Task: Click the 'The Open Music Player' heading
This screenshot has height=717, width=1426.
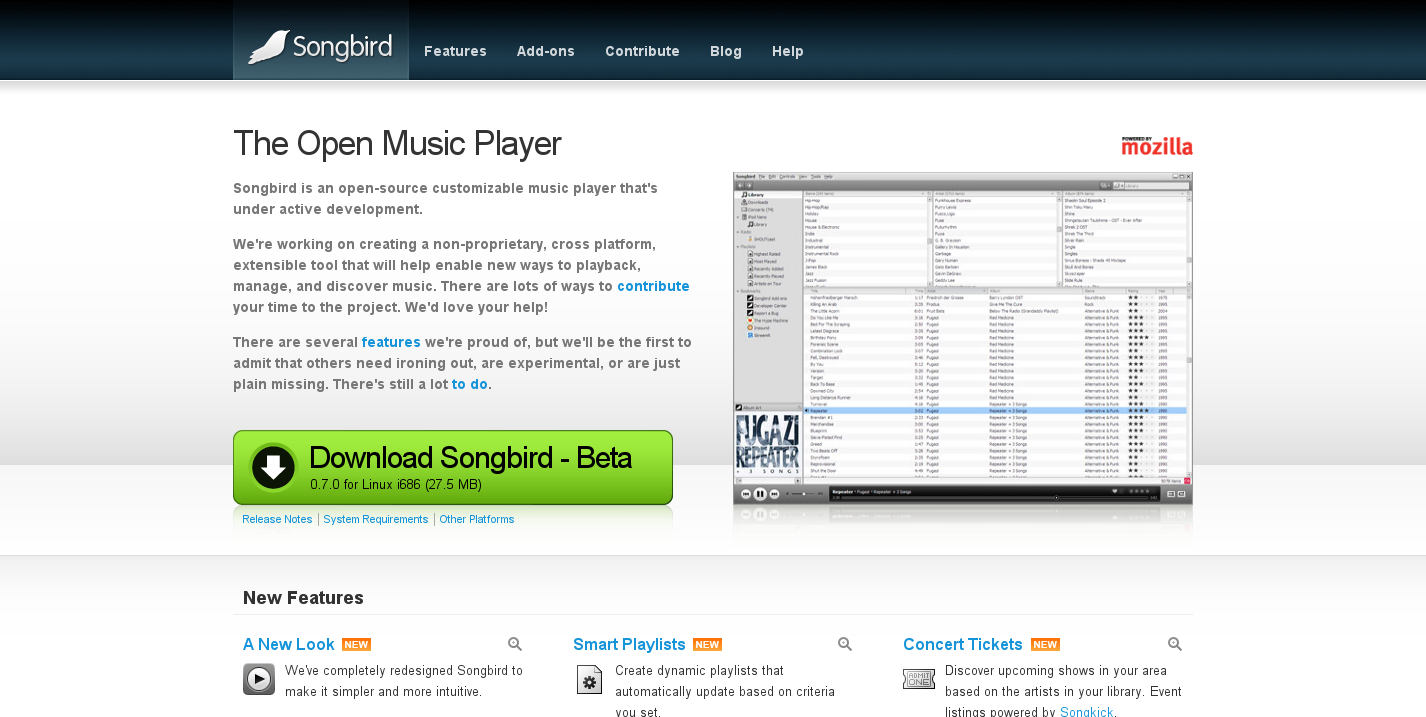Action: (x=397, y=143)
